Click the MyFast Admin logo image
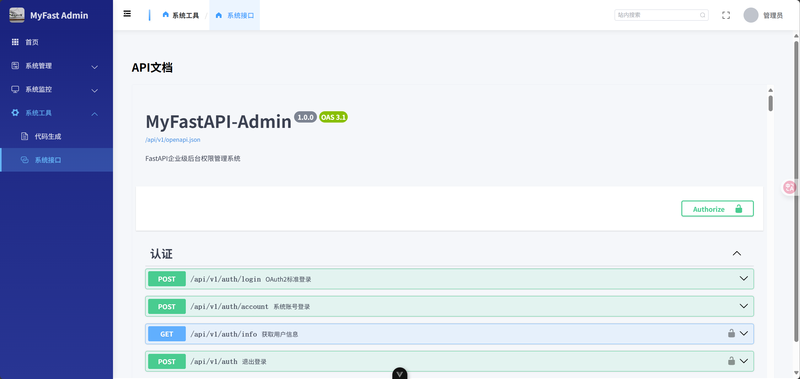Image resolution: width=800 pixels, height=379 pixels. click(x=17, y=15)
